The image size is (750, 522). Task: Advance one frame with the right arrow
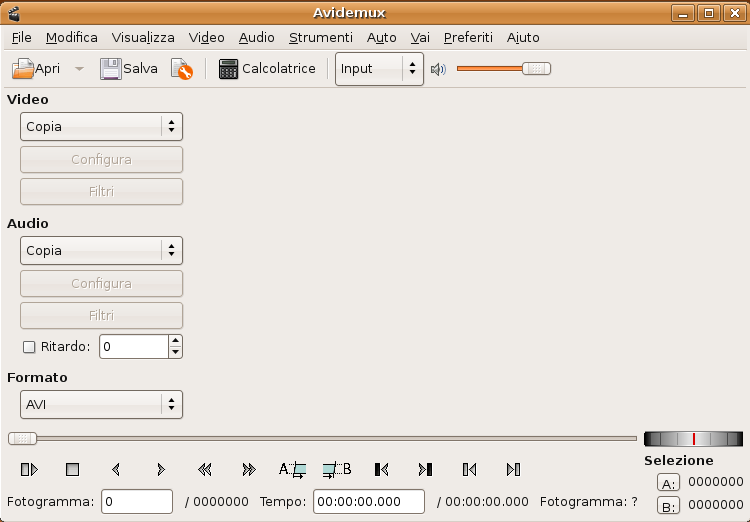[x=161, y=469]
